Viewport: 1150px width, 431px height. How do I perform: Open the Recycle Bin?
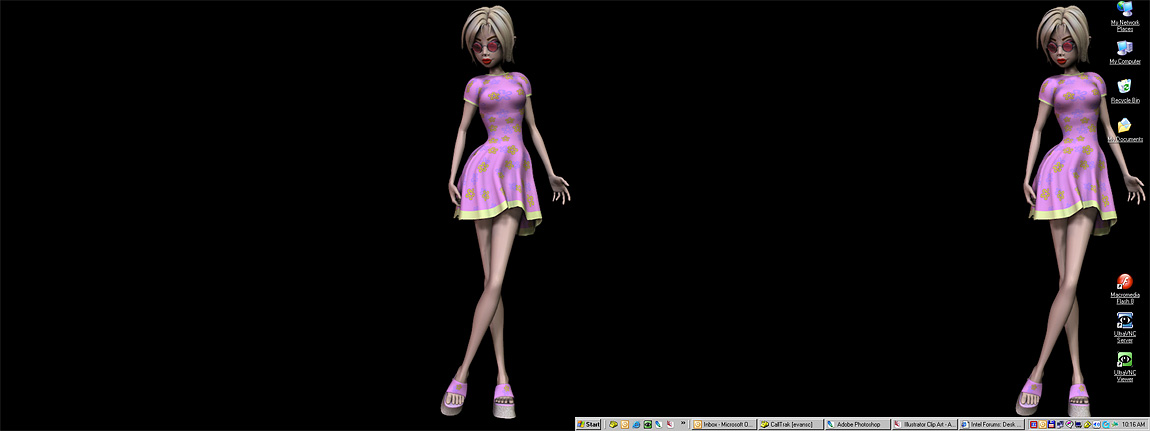pos(1125,88)
